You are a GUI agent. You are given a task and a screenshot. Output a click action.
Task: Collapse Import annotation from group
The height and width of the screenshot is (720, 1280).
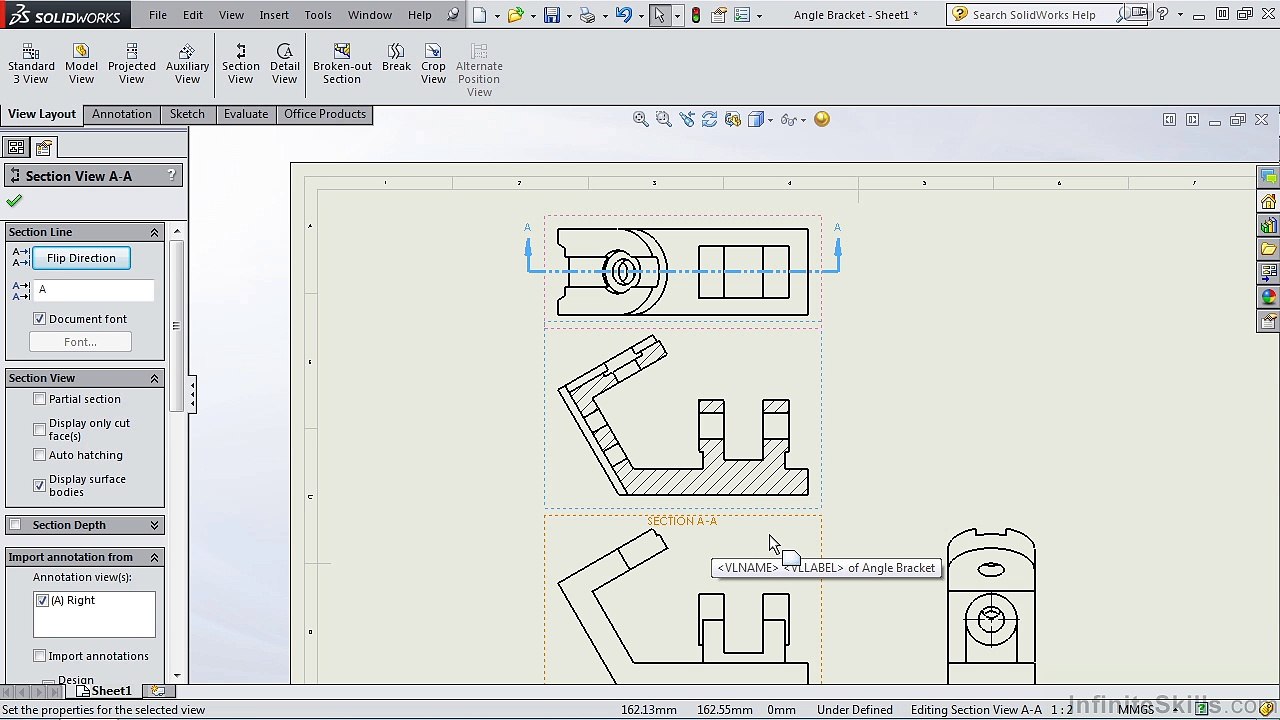pyautogui.click(x=154, y=557)
